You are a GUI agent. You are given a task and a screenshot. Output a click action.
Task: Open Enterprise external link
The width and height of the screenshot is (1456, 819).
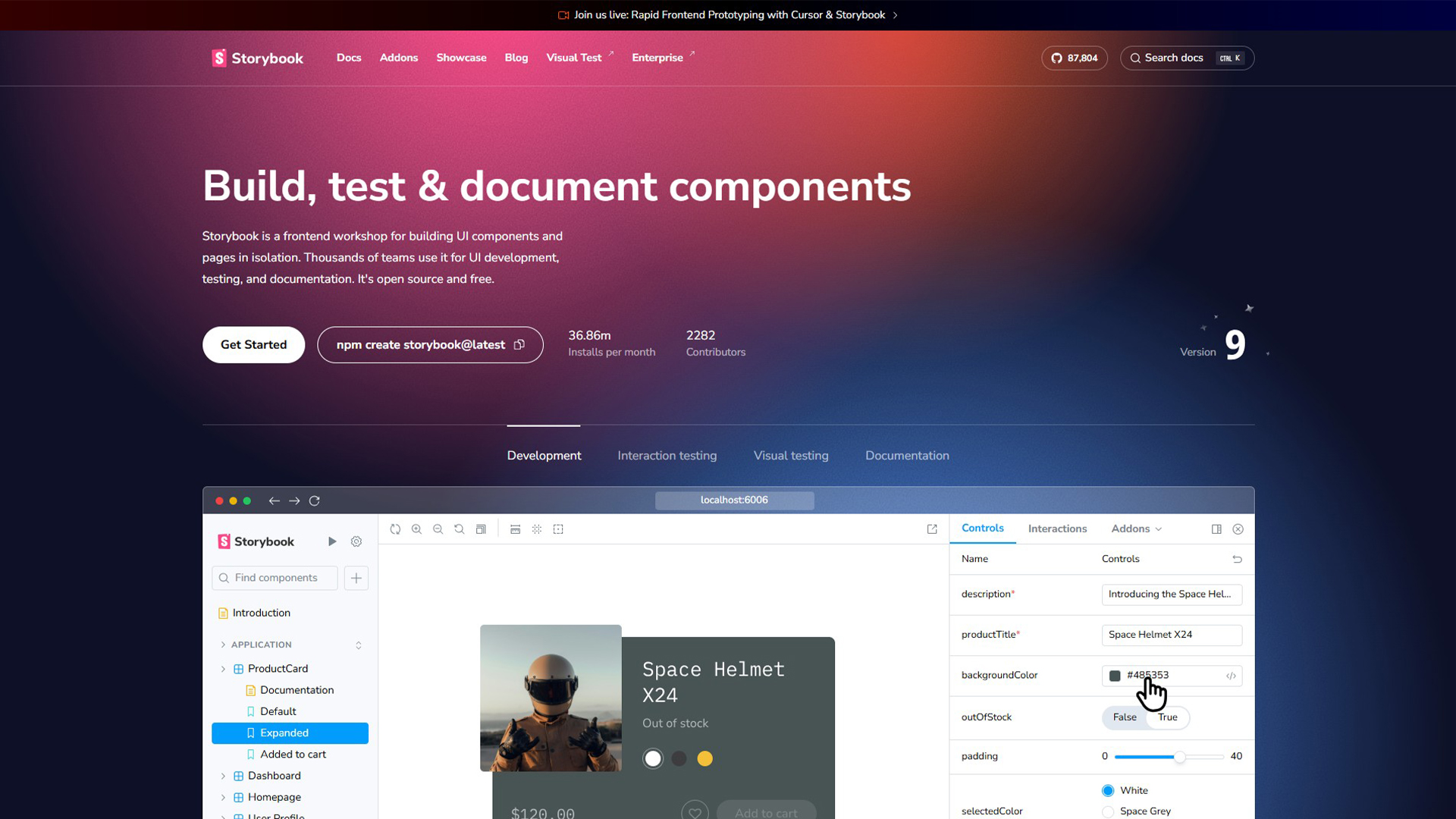(x=664, y=58)
